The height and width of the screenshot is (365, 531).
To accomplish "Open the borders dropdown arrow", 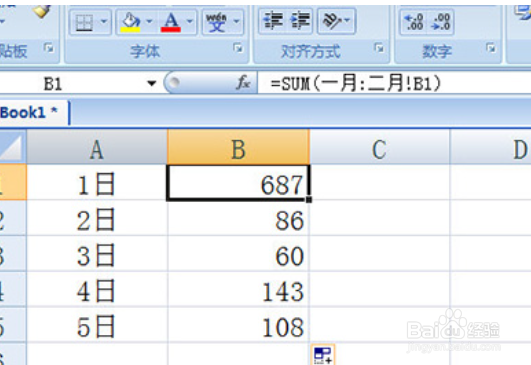I will tap(104, 22).
